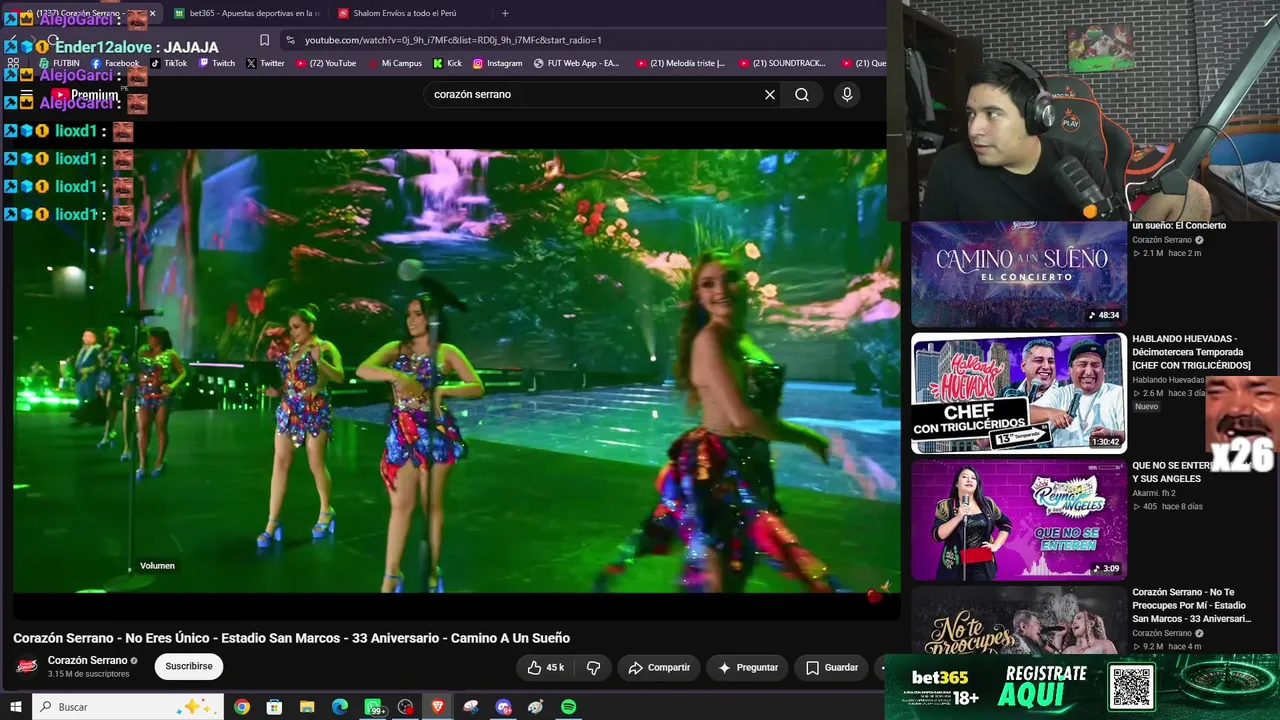Open the (72) YouTube bookmark

click(326, 63)
